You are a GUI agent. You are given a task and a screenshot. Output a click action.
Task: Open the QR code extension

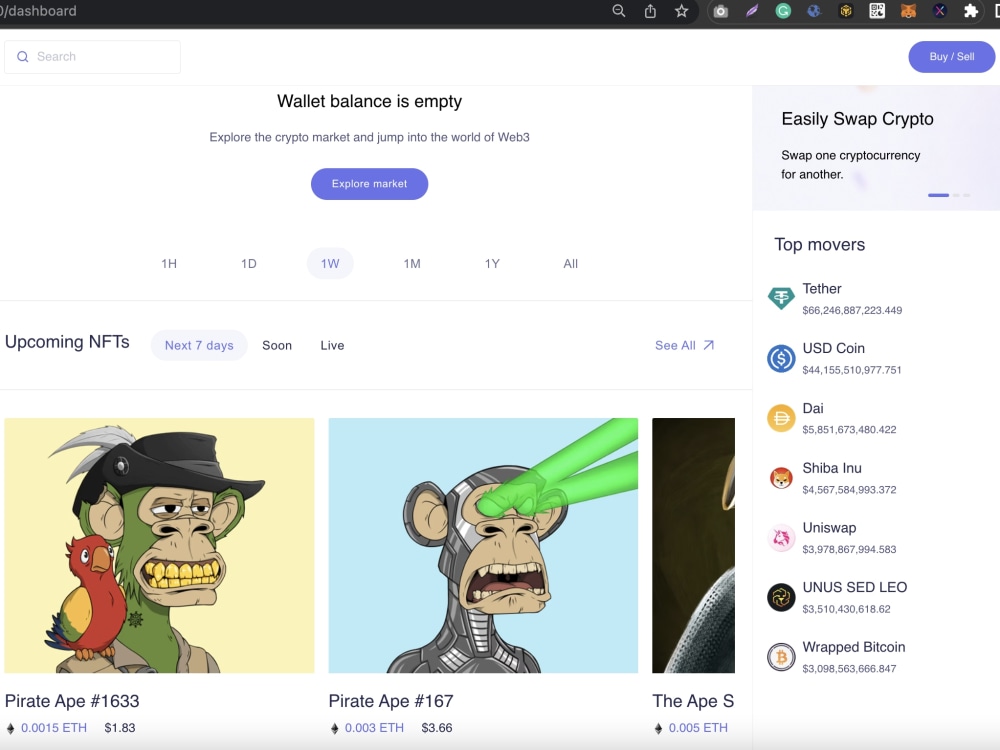point(877,11)
